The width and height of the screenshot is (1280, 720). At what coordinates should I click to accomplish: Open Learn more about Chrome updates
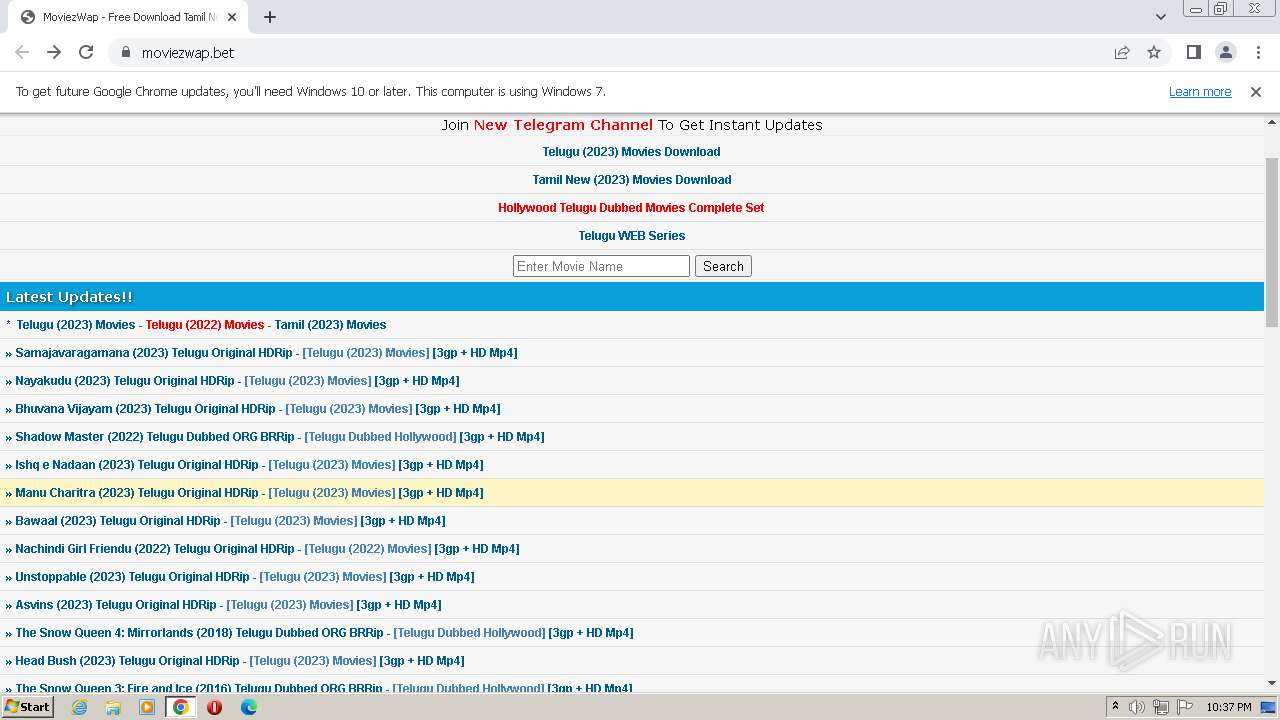pos(1200,91)
